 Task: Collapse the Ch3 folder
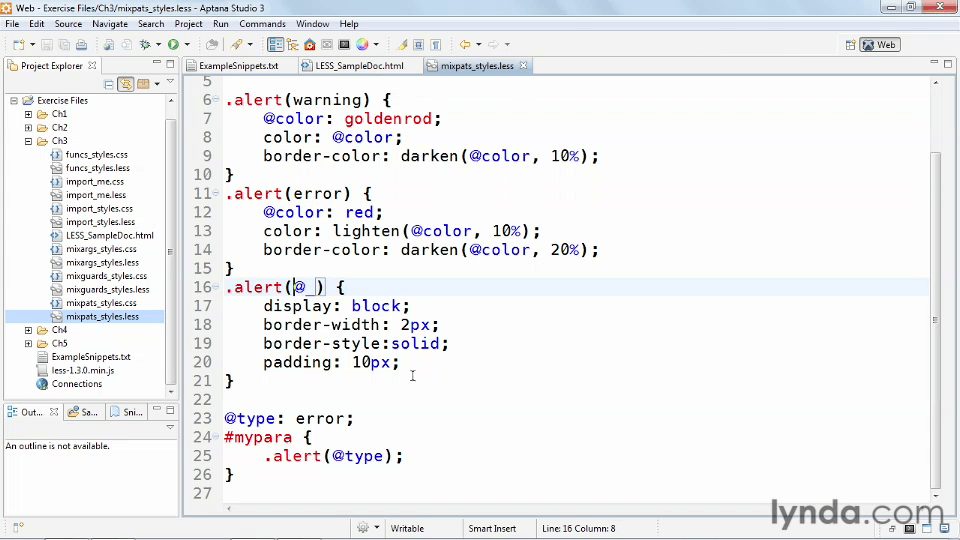[x=28, y=141]
